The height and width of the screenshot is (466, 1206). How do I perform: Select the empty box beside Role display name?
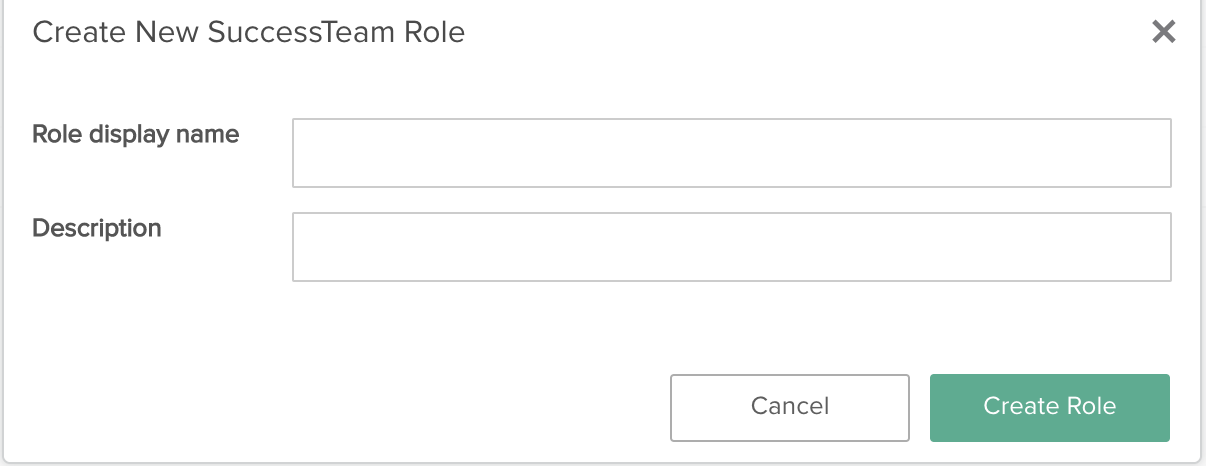pos(731,153)
